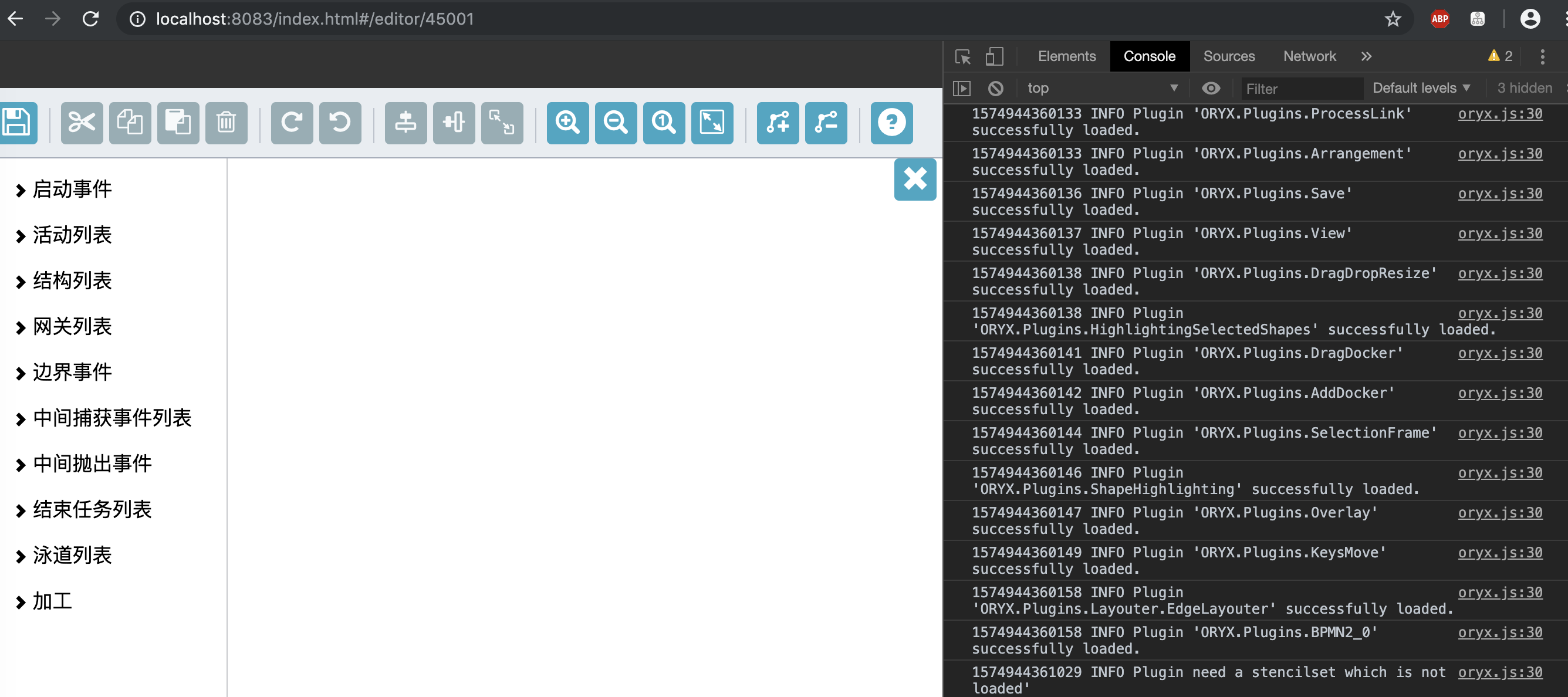Click the add bend point icon

coord(778,123)
